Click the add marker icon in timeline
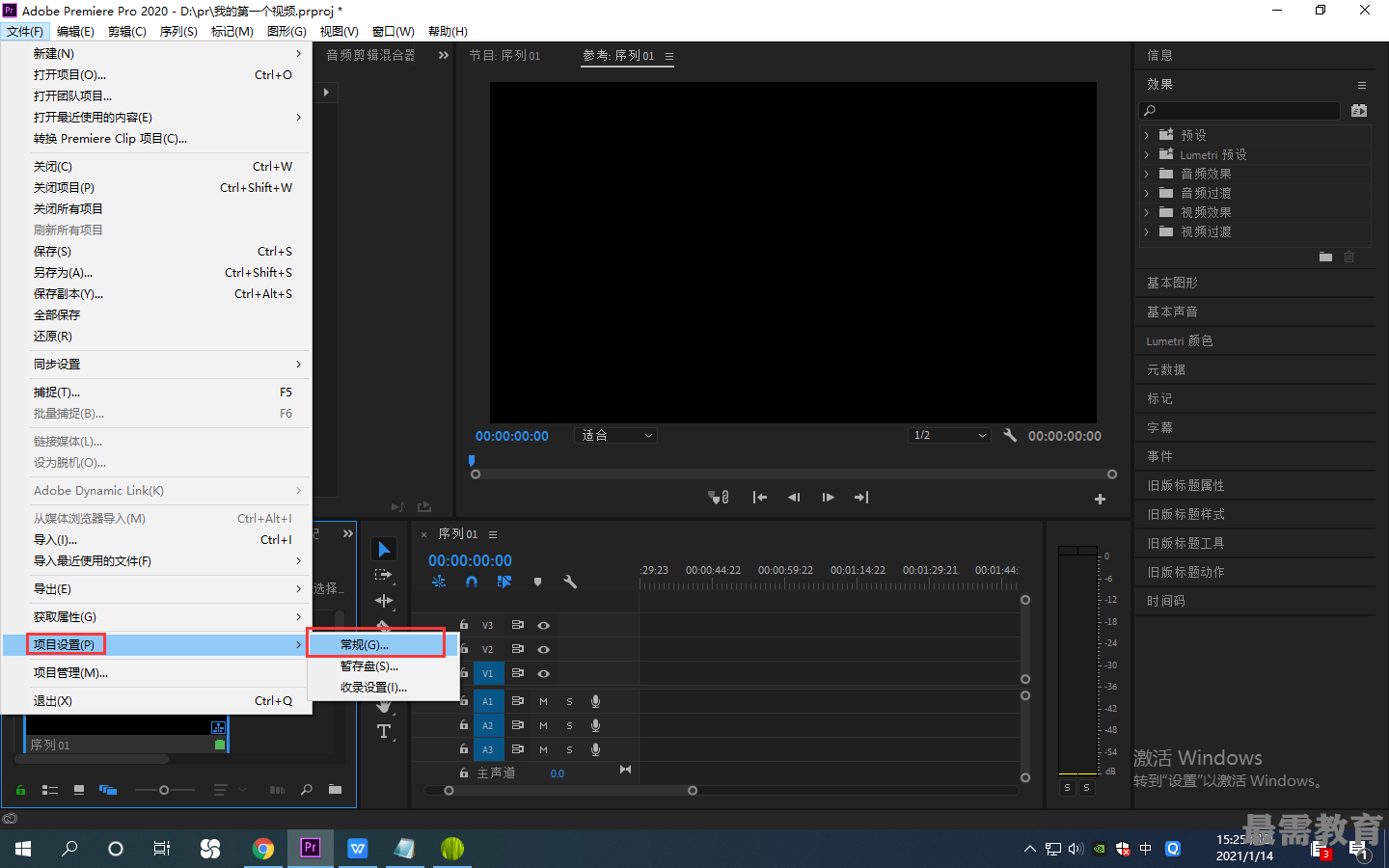Viewport: 1389px width, 868px height. point(537,582)
